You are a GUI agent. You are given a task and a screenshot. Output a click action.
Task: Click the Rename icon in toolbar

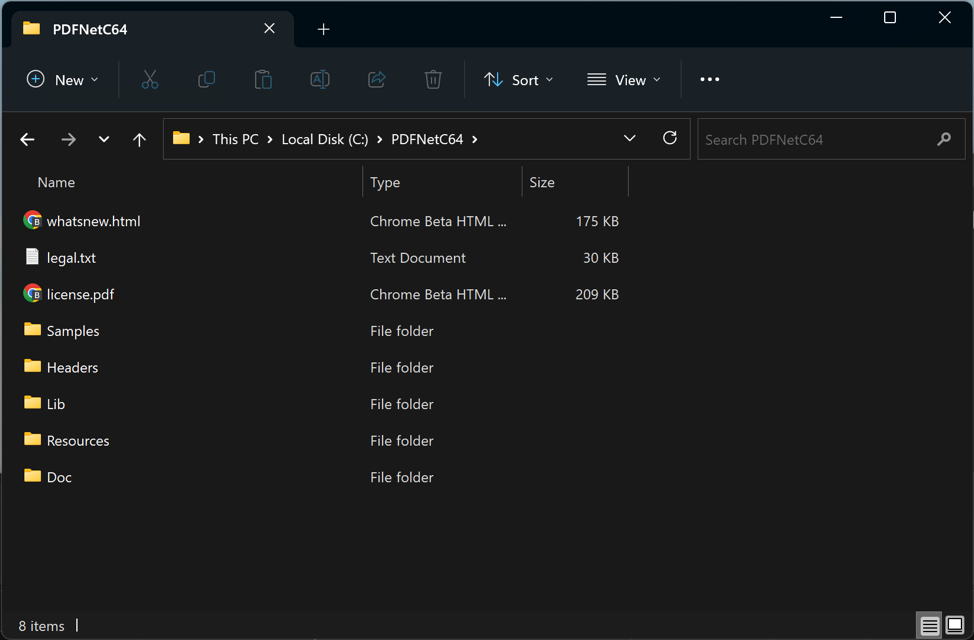click(319, 80)
